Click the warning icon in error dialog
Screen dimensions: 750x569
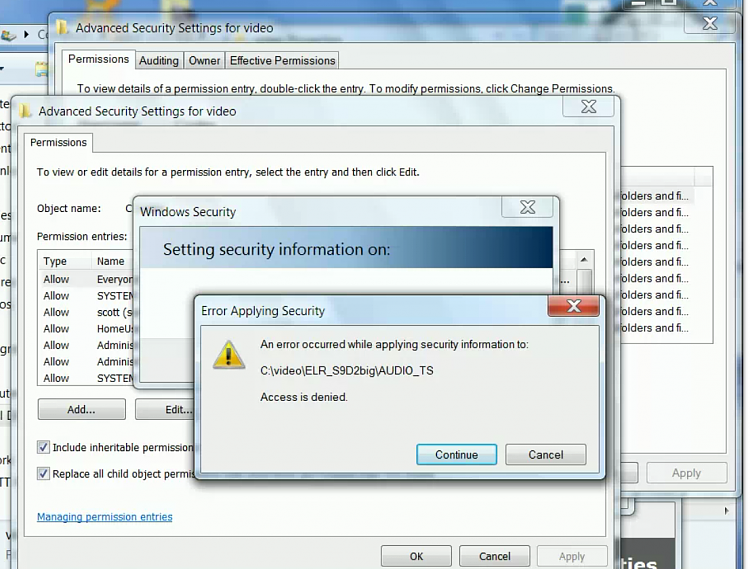(229, 355)
